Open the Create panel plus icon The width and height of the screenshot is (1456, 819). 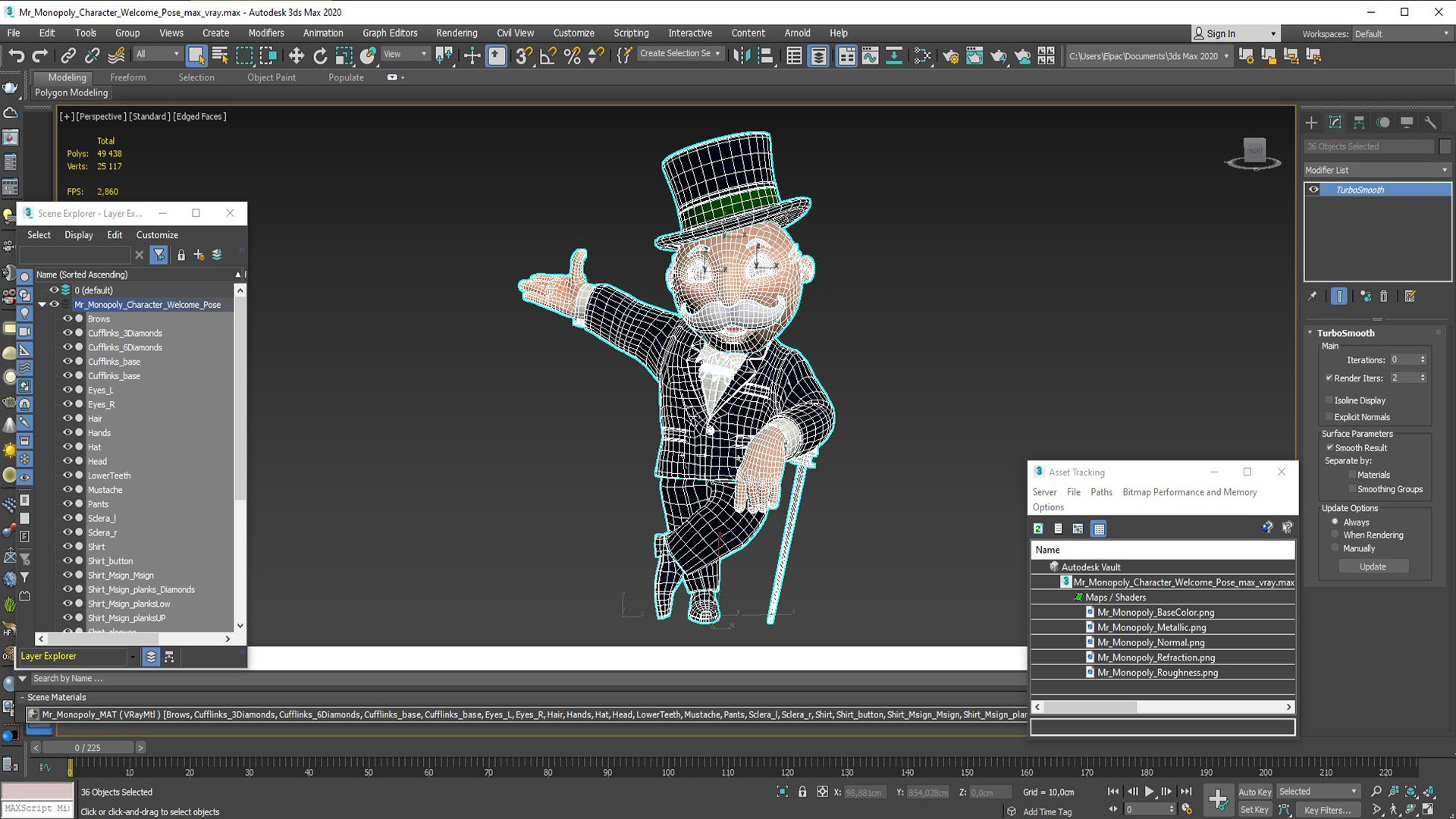[x=1311, y=122]
